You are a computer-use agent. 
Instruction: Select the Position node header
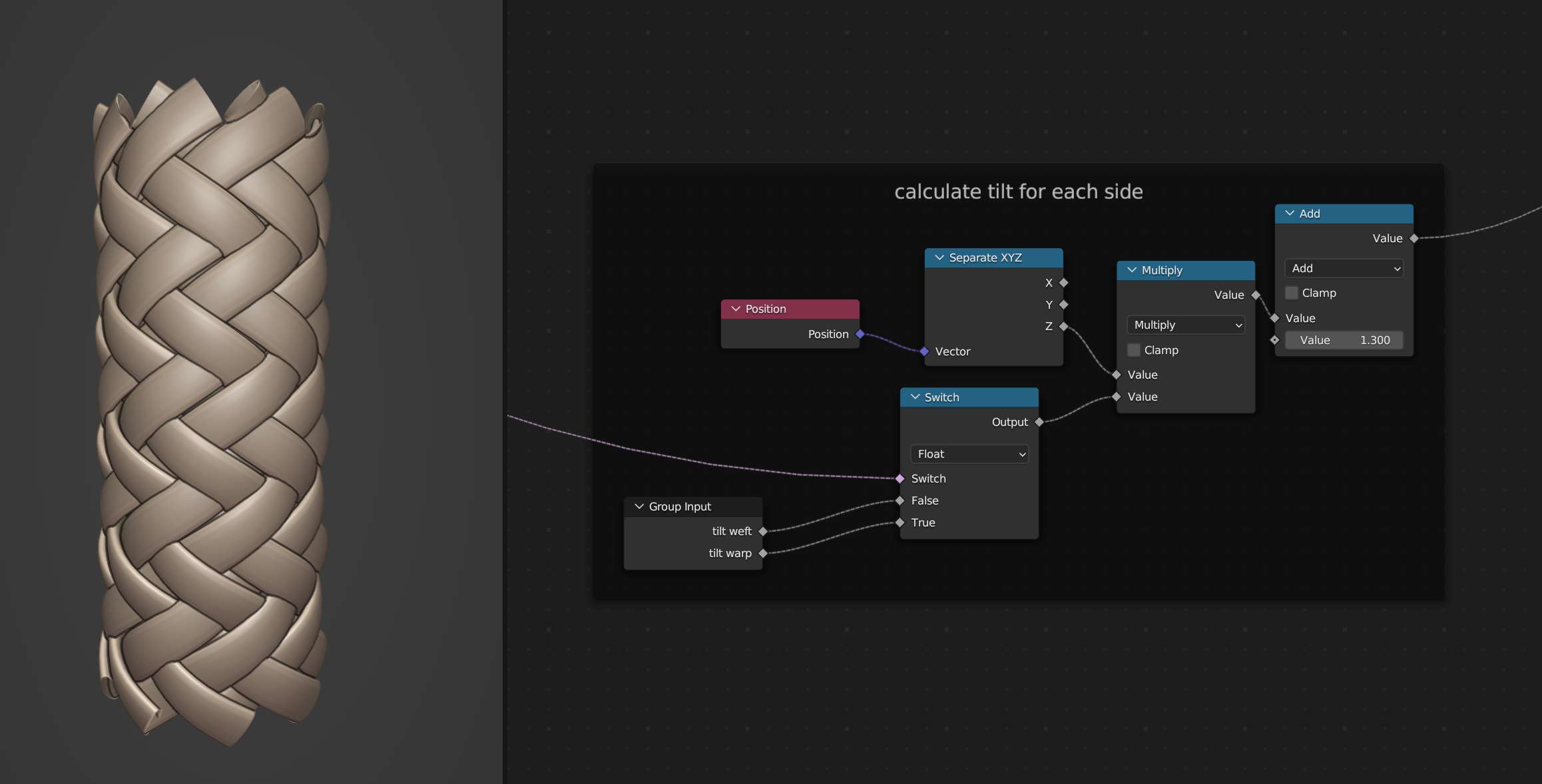pyautogui.click(x=790, y=309)
